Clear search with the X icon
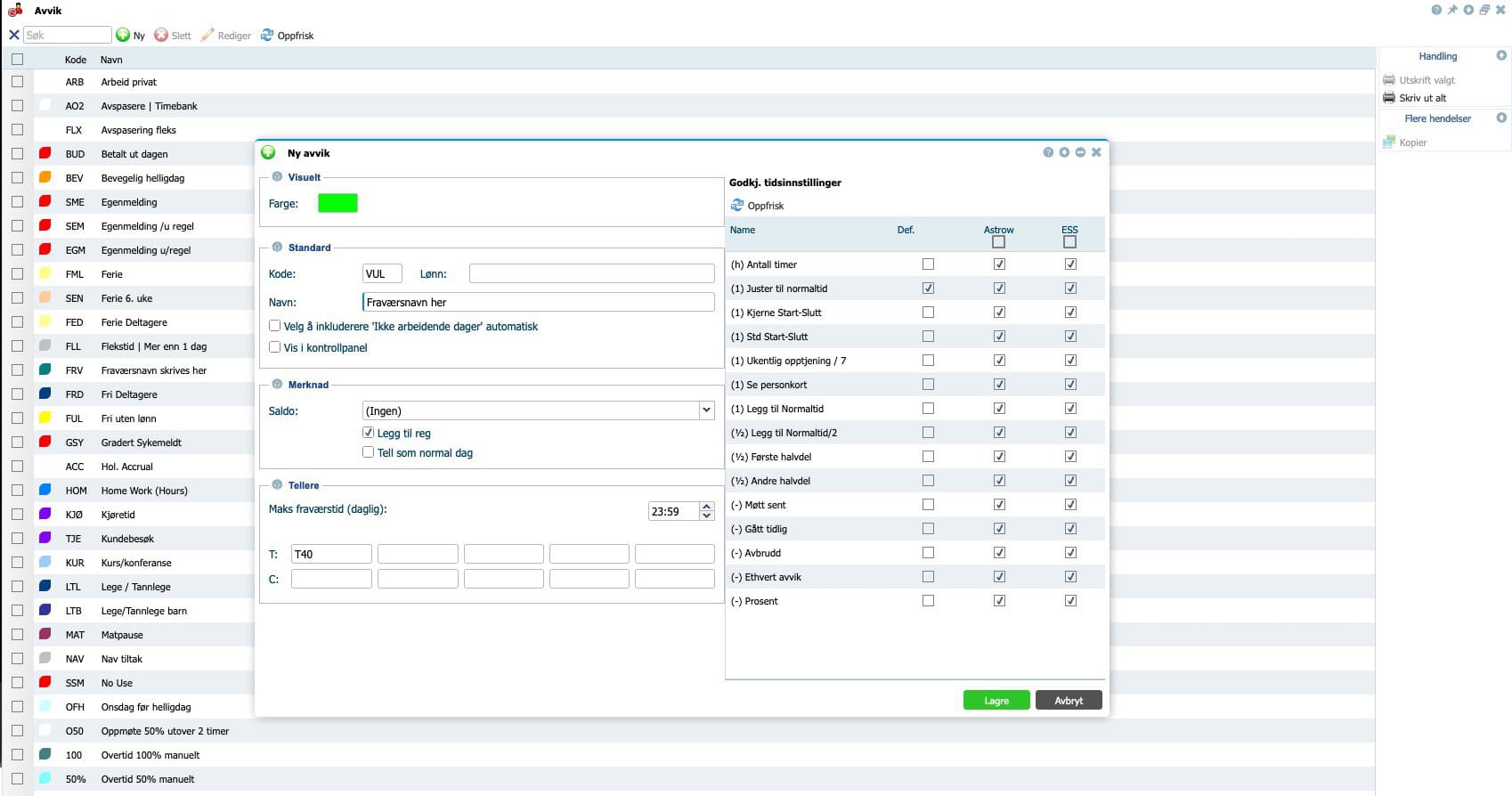1512x796 pixels. pos(14,35)
